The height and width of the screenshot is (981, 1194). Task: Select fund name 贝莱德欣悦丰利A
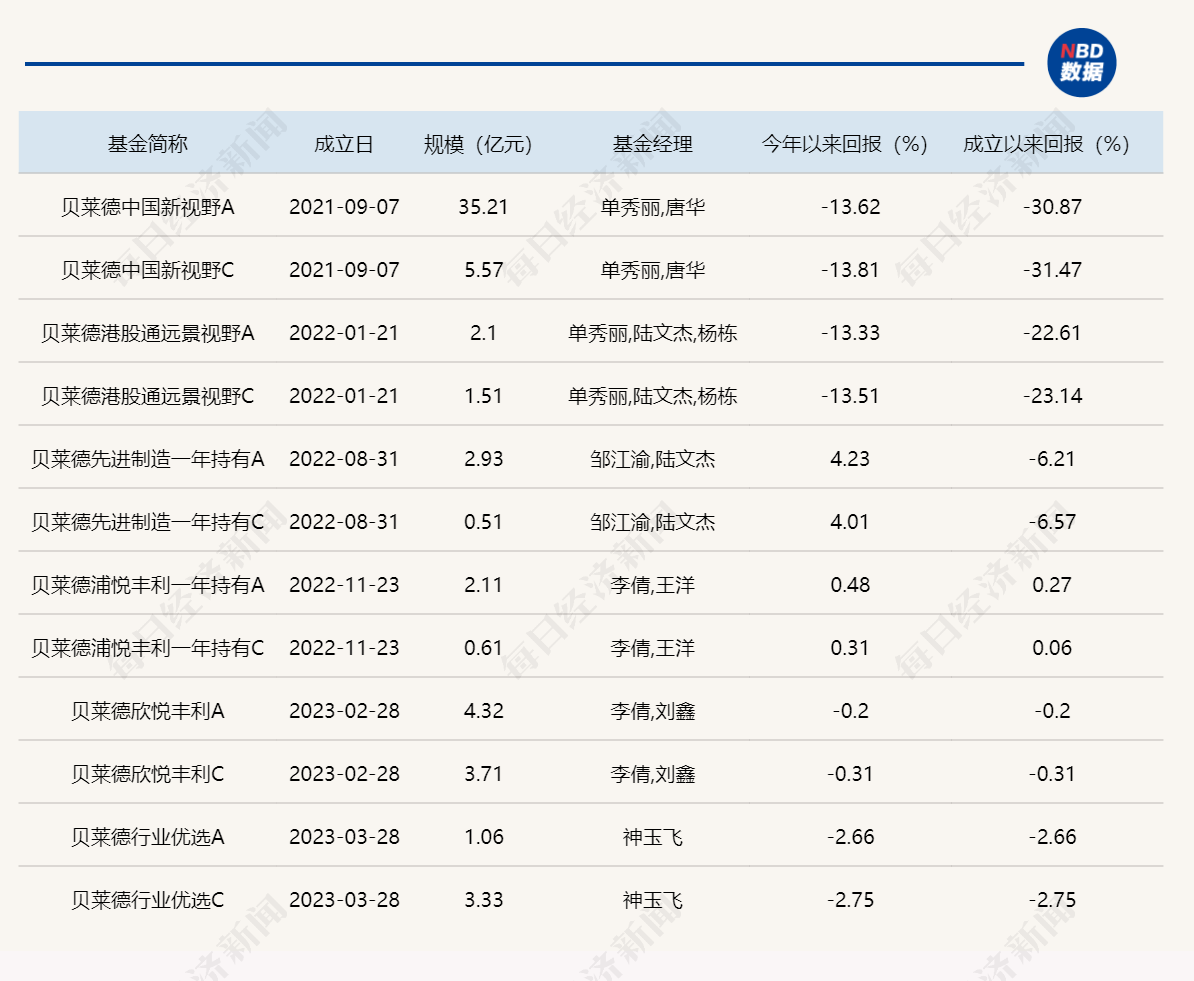click(x=148, y=711)
